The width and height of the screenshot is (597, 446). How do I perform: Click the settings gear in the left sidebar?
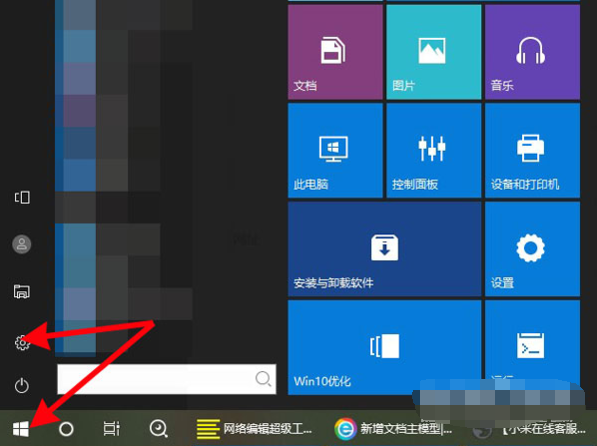coord(22,342)
